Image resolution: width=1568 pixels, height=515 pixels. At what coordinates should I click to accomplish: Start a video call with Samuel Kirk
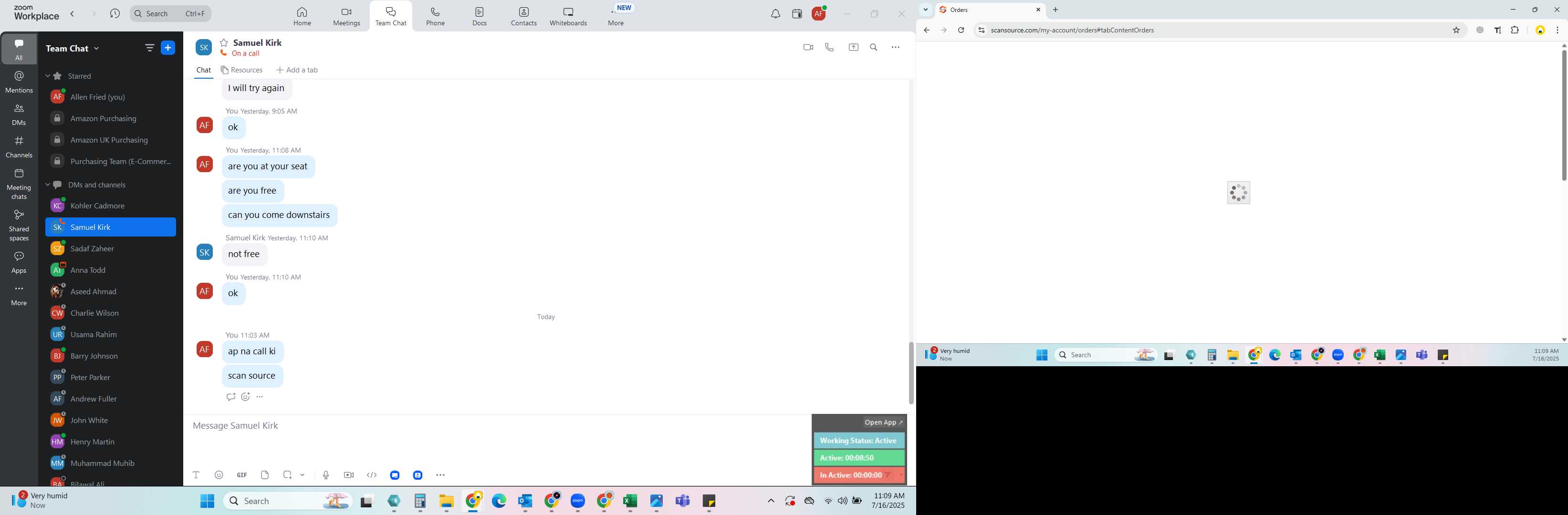(x=808, y=47)
